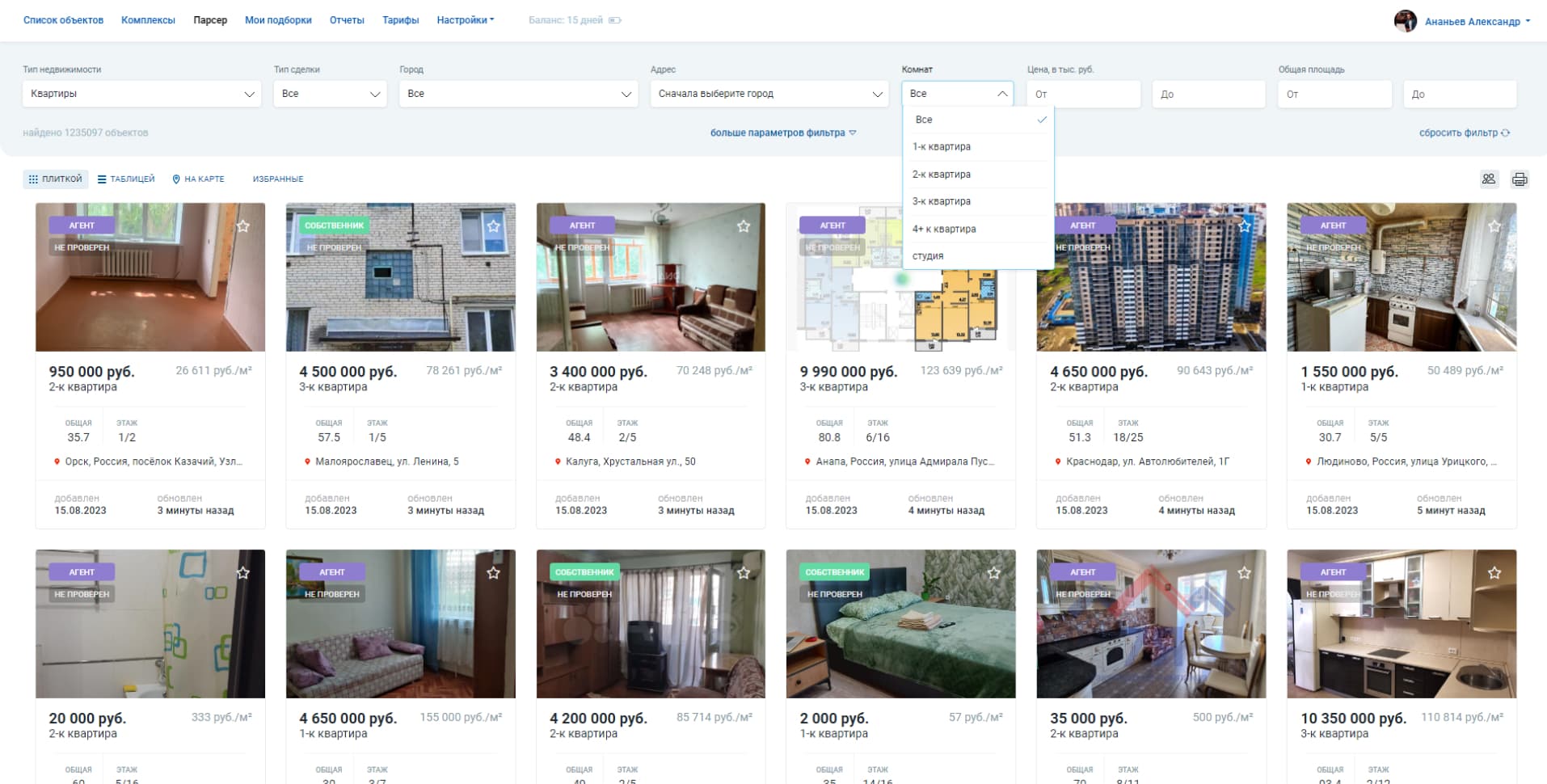
Task: Click the location pin on the Анапа listing
Action: [x=807, y=462]
